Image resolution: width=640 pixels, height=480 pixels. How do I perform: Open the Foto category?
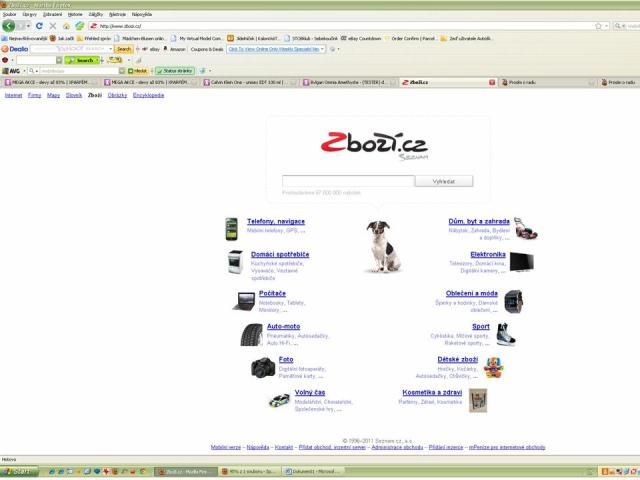(x=286, y=360)
